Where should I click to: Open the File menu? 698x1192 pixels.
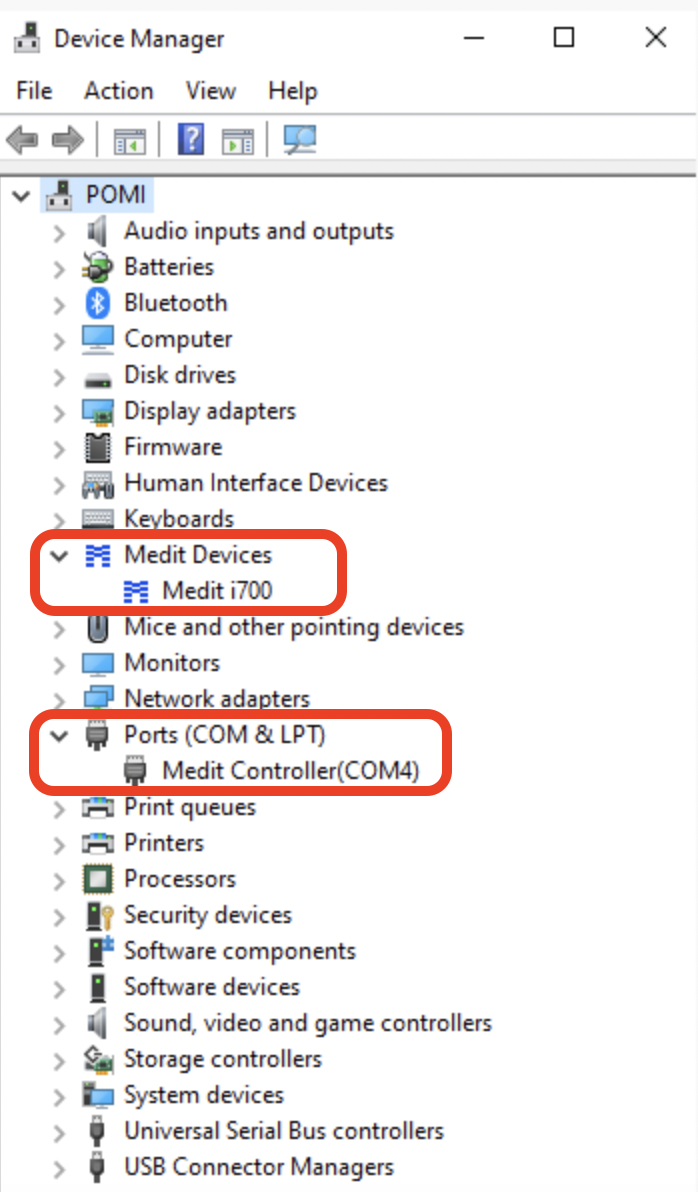34,91
